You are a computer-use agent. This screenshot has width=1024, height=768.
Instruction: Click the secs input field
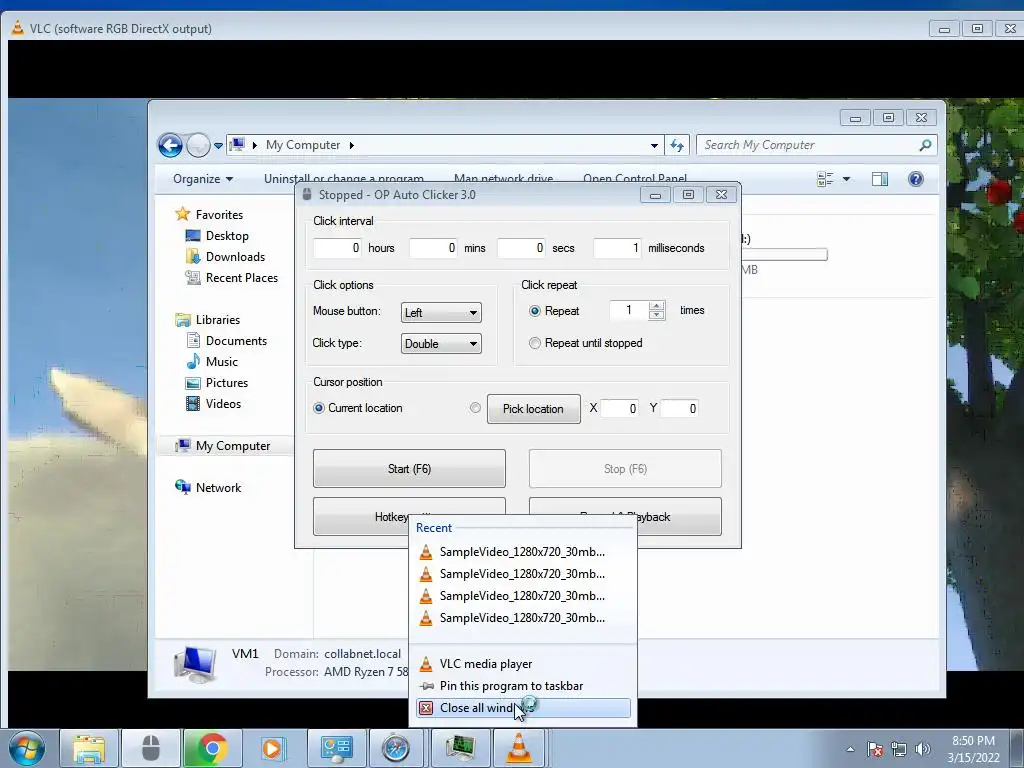tap(521, 248)
